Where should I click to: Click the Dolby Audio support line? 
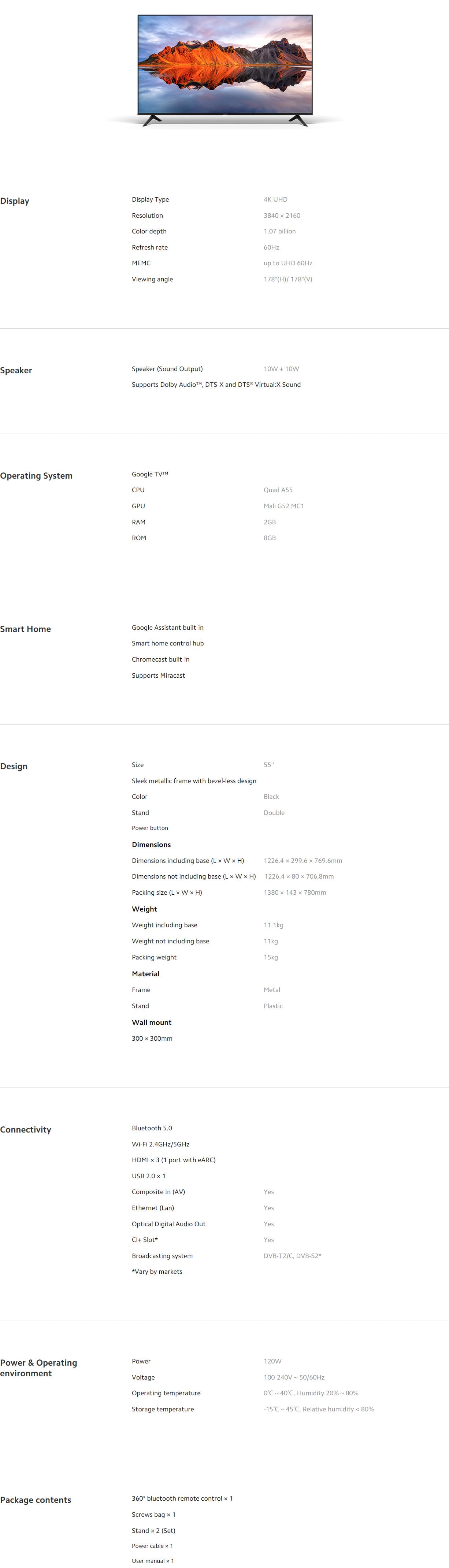216,385
